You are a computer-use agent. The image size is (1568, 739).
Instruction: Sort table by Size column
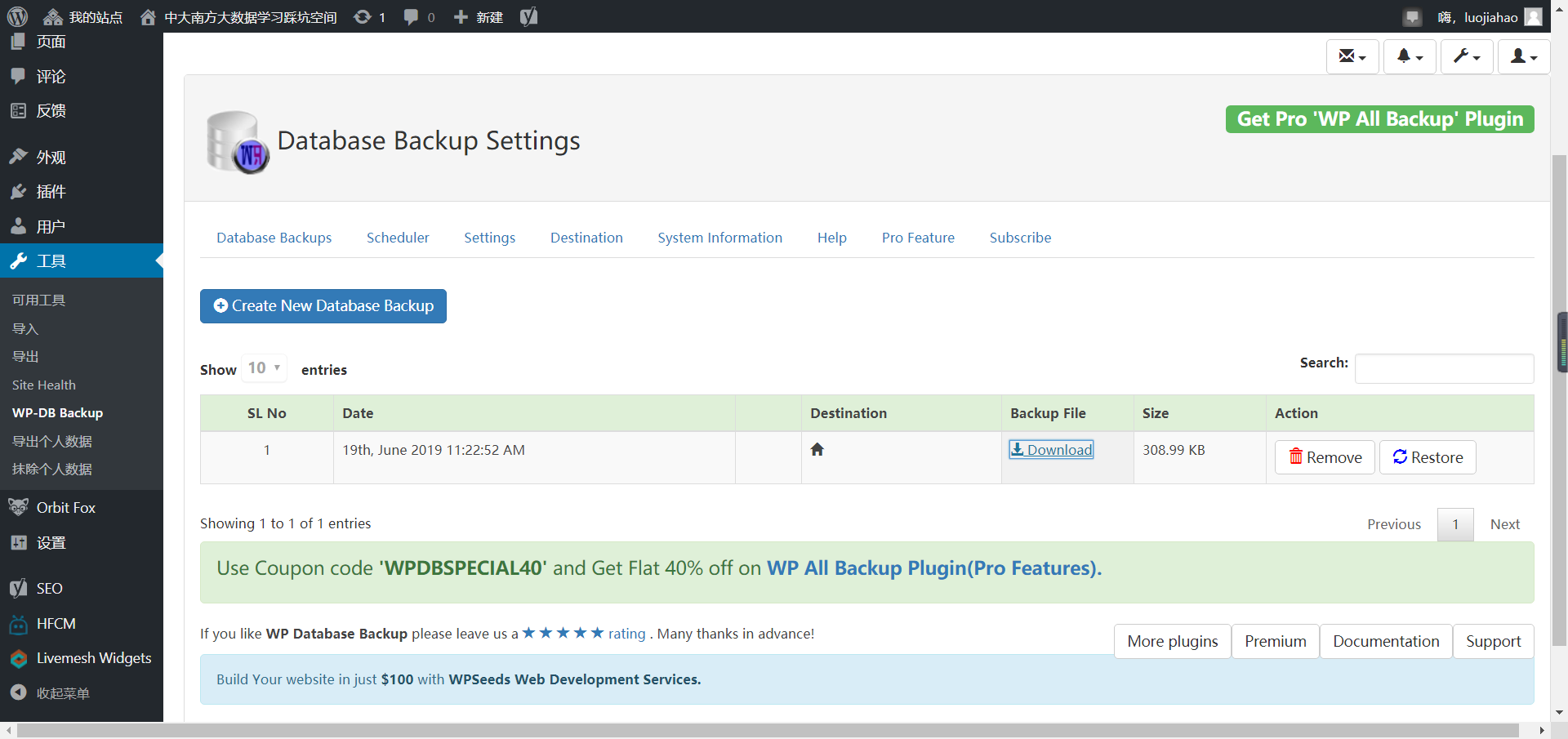[1200, 413]
